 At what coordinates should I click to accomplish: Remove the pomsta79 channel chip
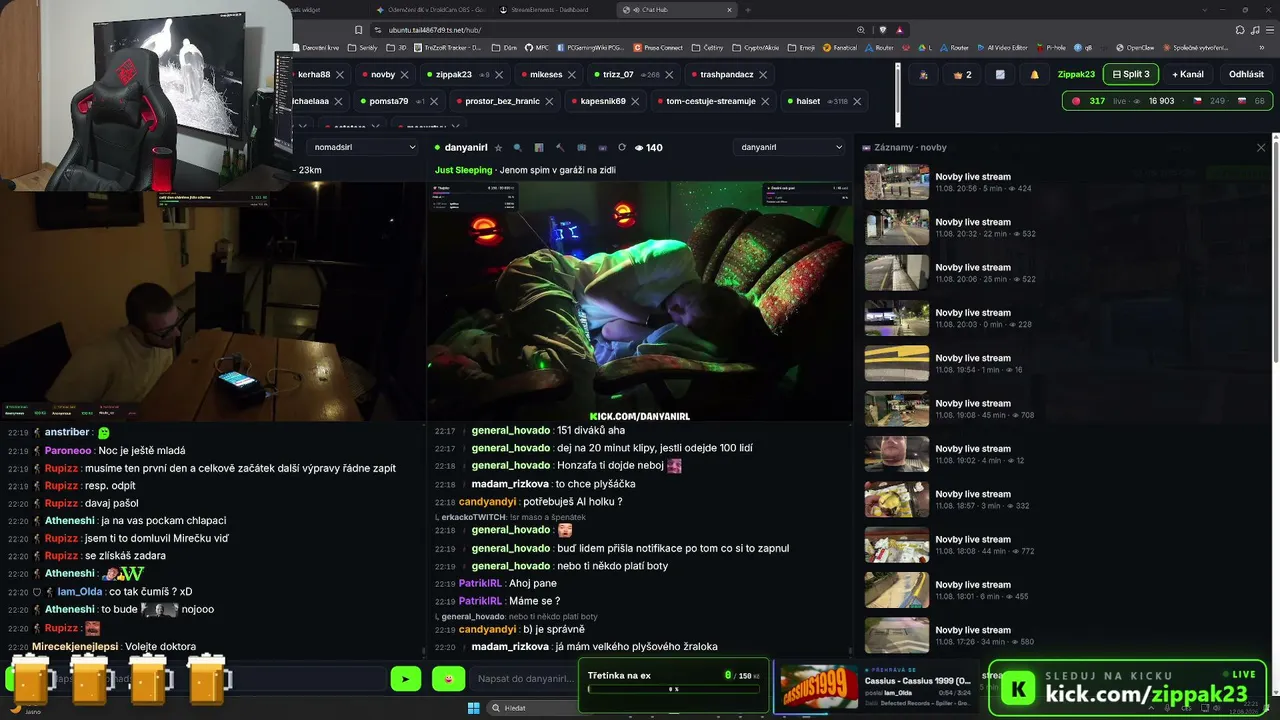click(435, 101)
